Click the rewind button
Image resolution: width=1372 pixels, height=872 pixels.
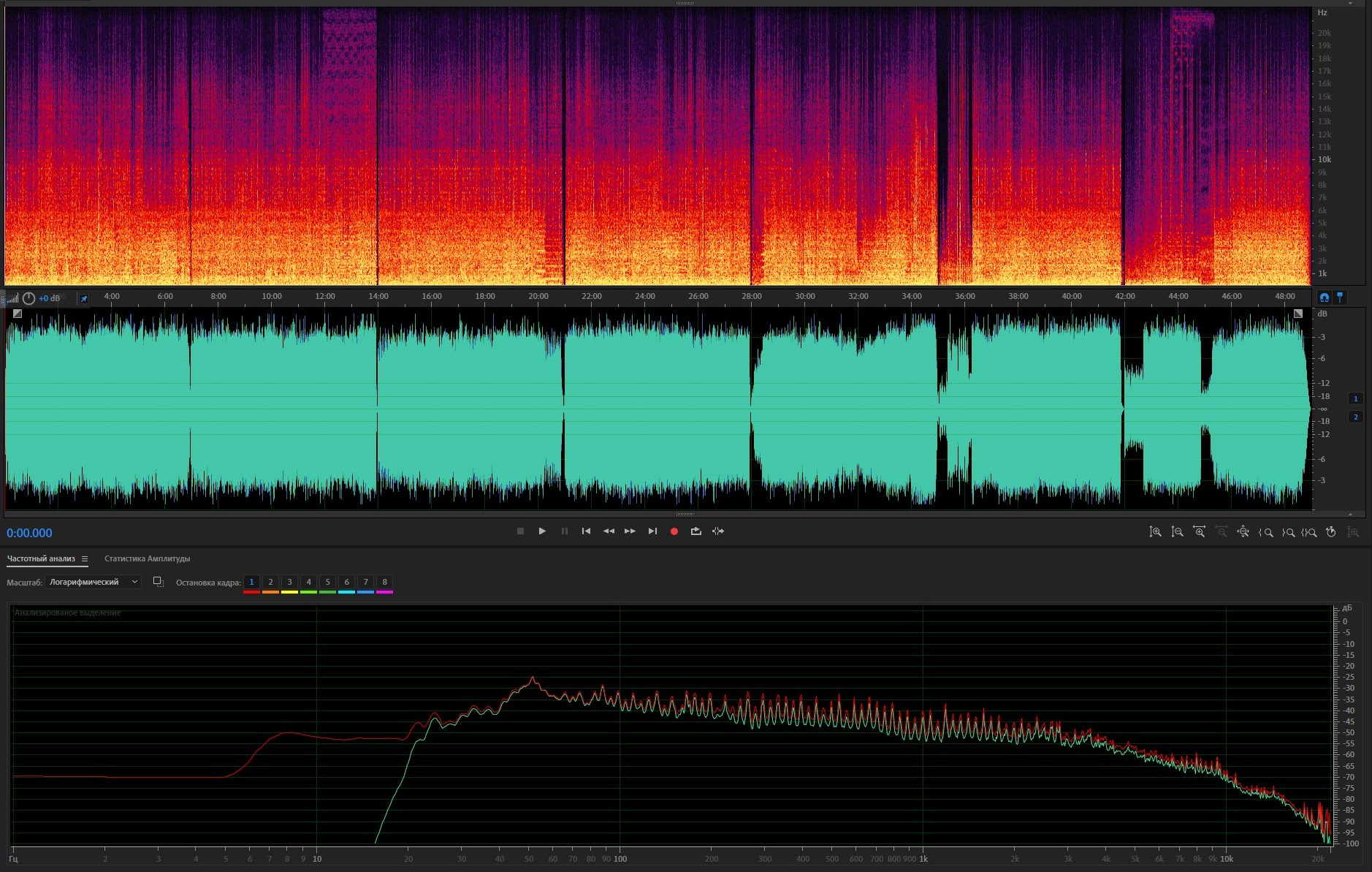tap(608, 531)
